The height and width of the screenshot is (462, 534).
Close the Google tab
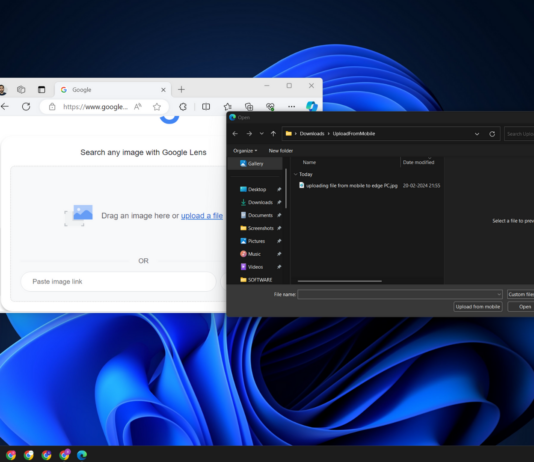[163, 90]
